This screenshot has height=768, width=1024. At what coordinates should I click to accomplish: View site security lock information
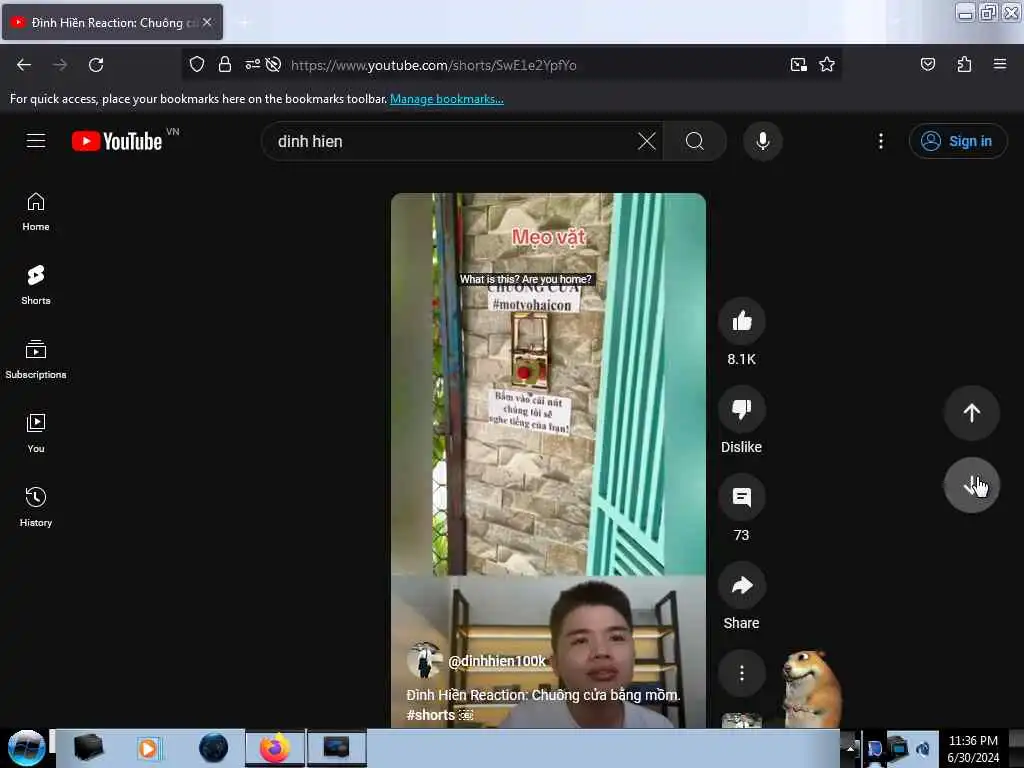225,64
